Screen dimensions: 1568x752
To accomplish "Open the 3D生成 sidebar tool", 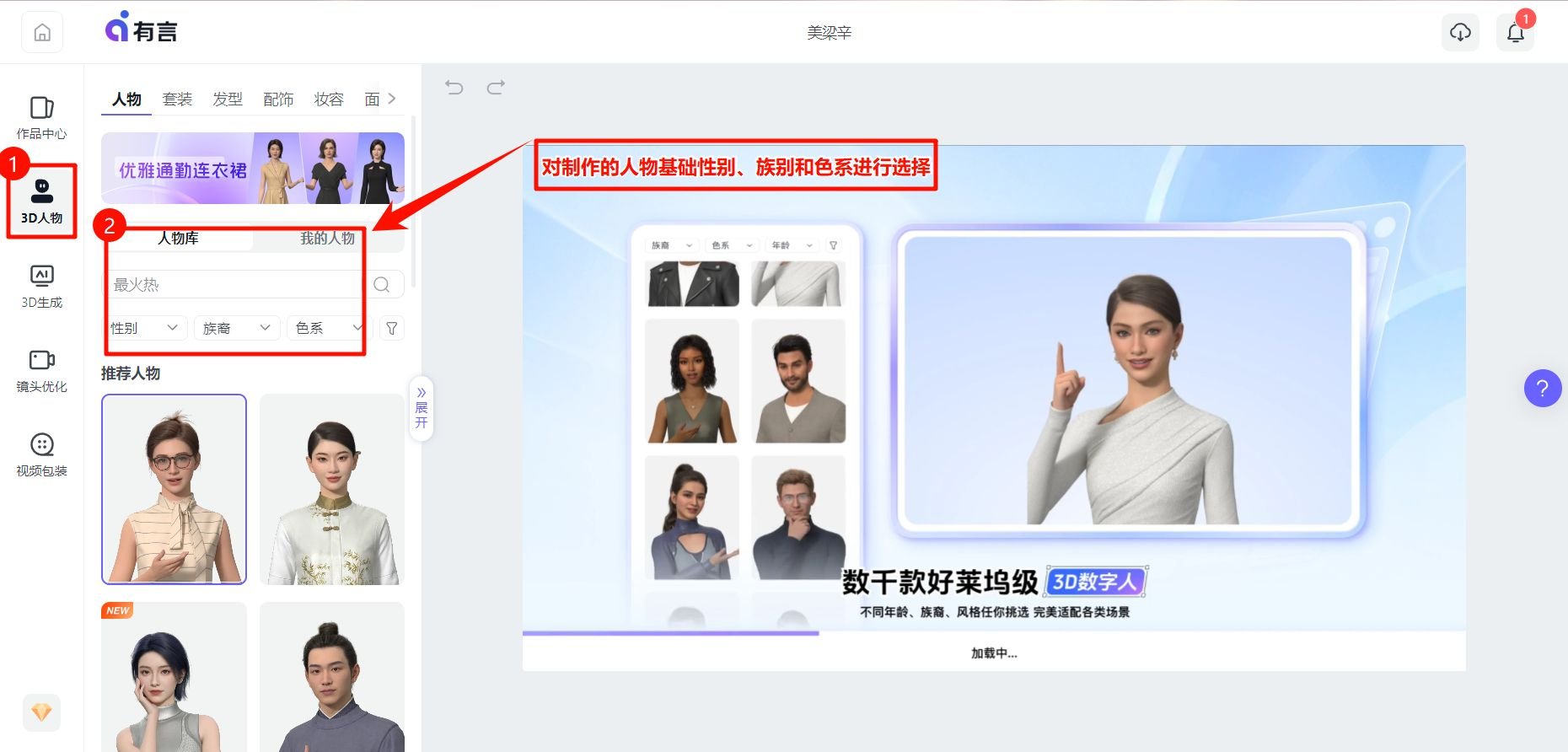I will coord(41,286).
